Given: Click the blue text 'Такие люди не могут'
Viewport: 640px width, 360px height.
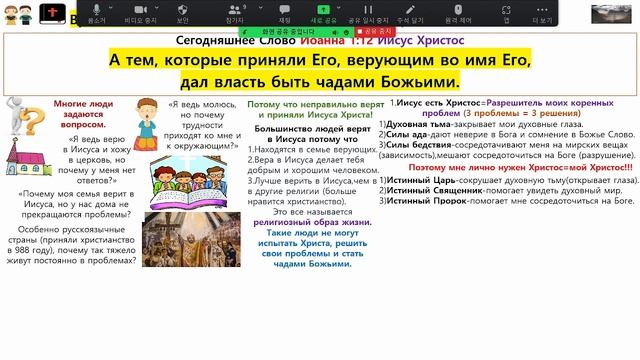Looking at the screenshot, I should tap(312, 233).
